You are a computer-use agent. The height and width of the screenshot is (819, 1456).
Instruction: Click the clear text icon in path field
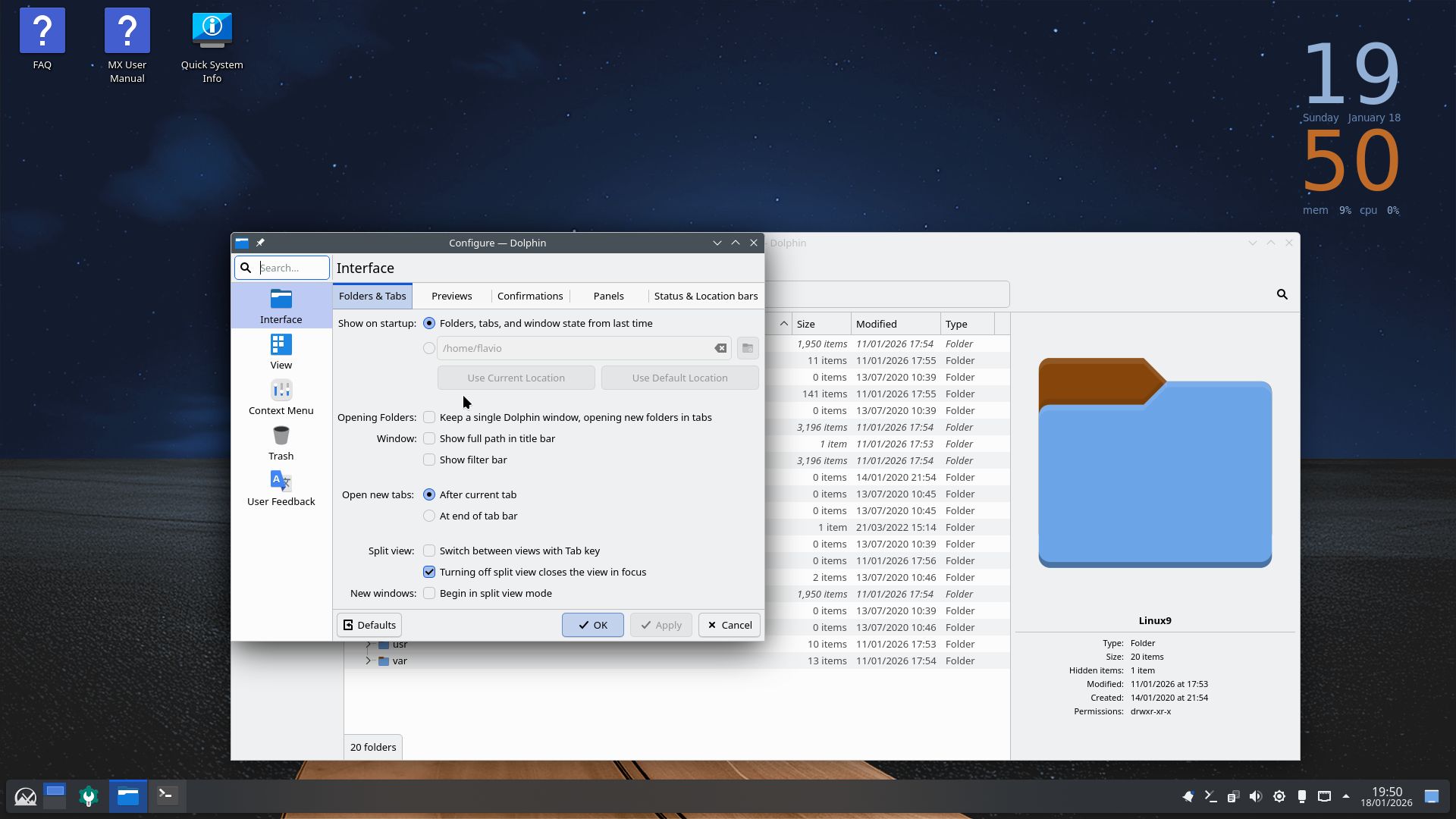pyautogui.click(x=720, y=348)
